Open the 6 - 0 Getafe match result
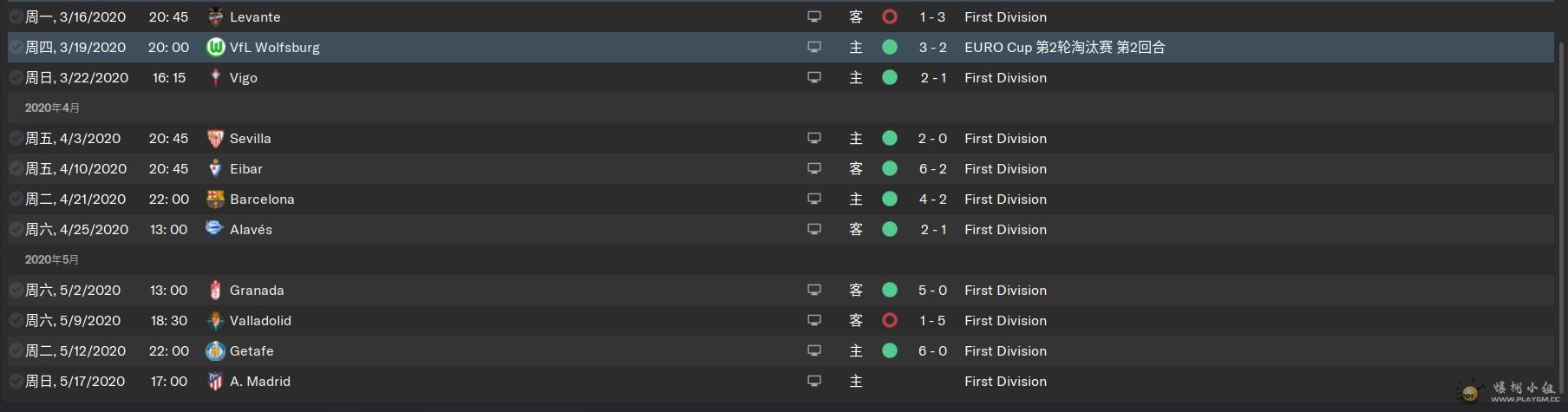 [933, 350]
